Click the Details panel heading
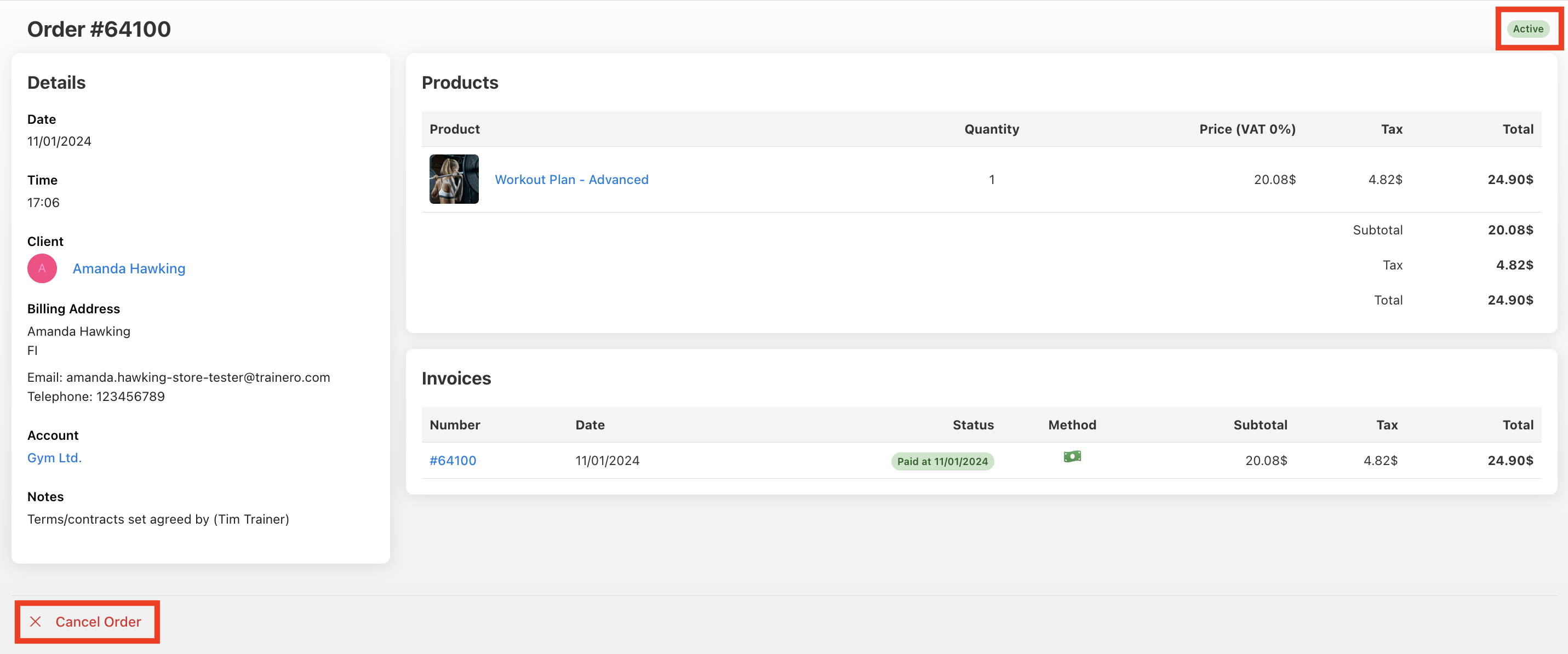Image resolution: width=1568 pixels, height=654 pixels. point(56,82)
